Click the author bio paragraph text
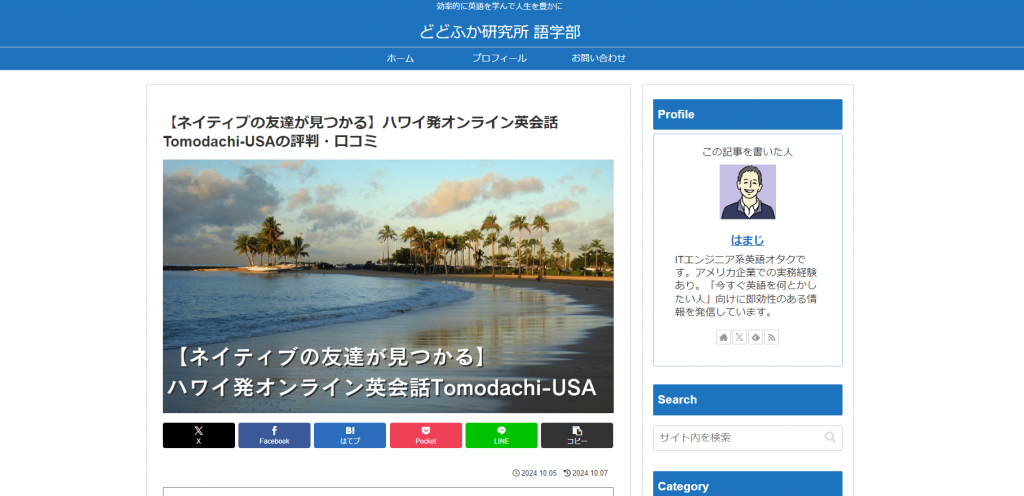 pos(747,285)
